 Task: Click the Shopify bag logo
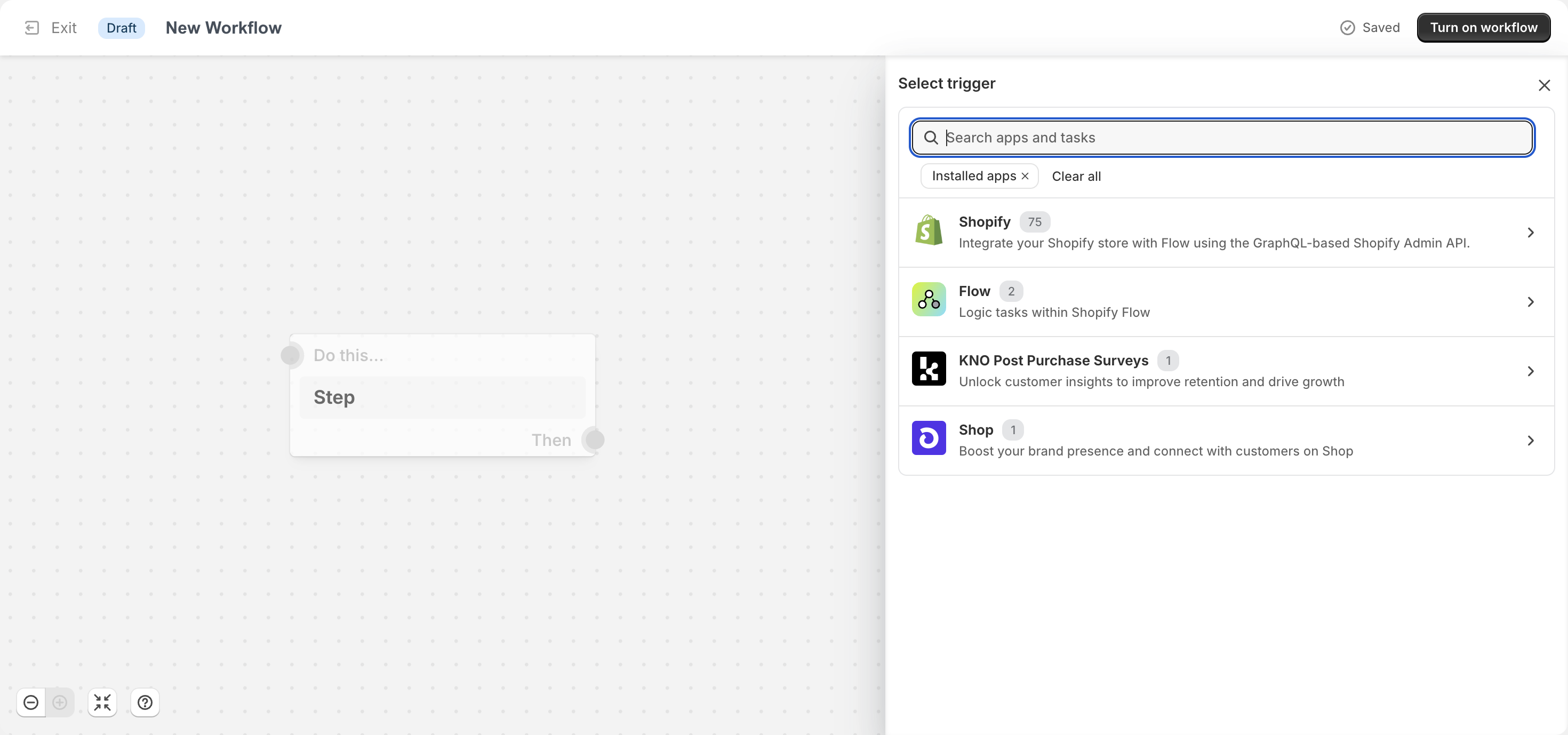929,230
